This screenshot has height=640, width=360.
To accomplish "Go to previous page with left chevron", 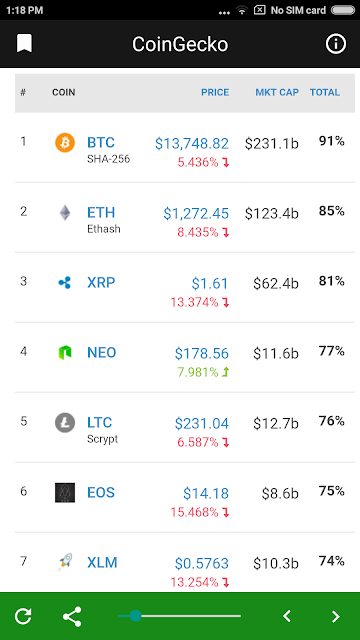I will click(287, 616).
